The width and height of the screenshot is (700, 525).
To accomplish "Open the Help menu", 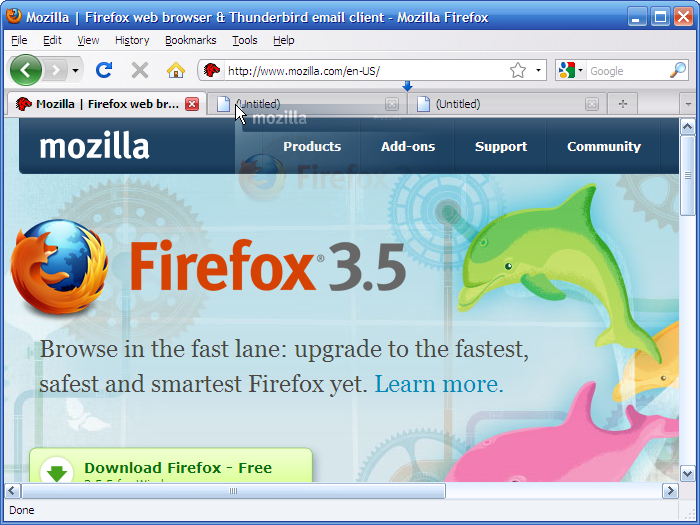I will [x=283, y=40].
